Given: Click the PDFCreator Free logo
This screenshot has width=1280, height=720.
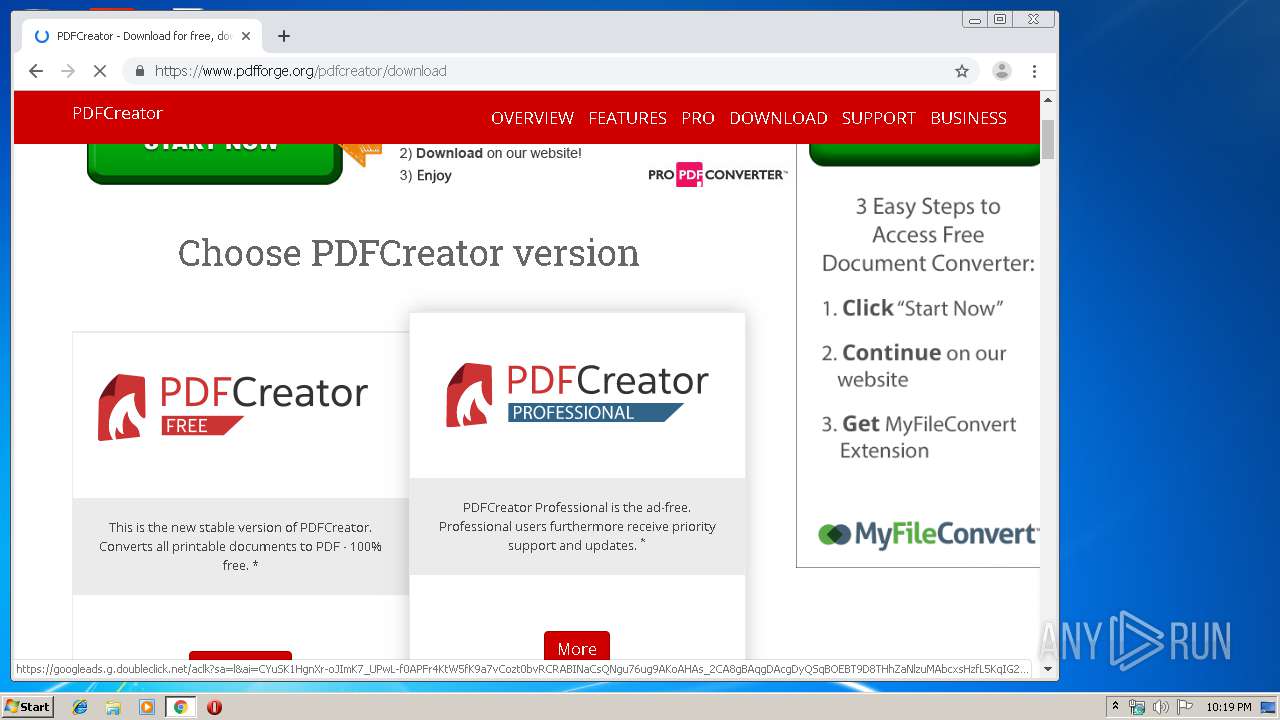Looking at the screenshot, I should click(232, 406).
